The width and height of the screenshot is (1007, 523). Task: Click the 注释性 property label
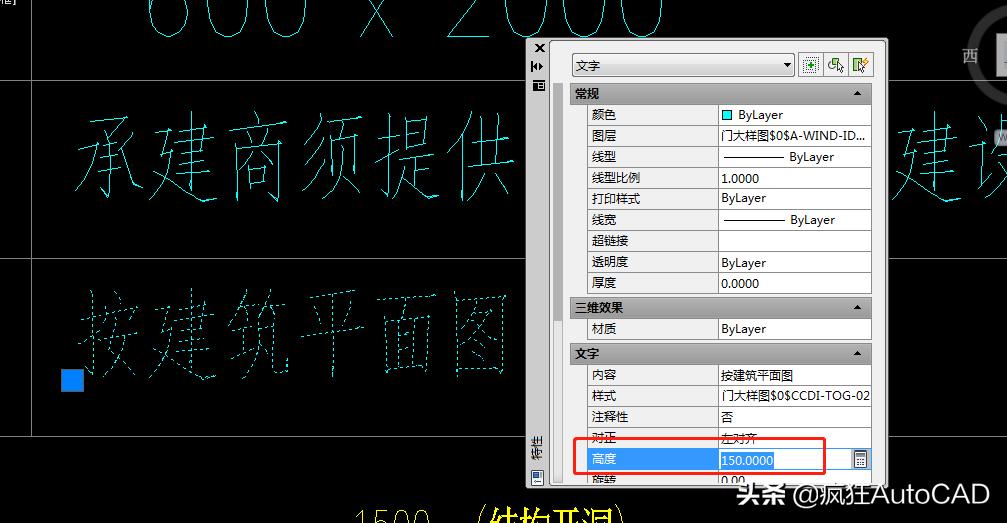tap(609, 417)
